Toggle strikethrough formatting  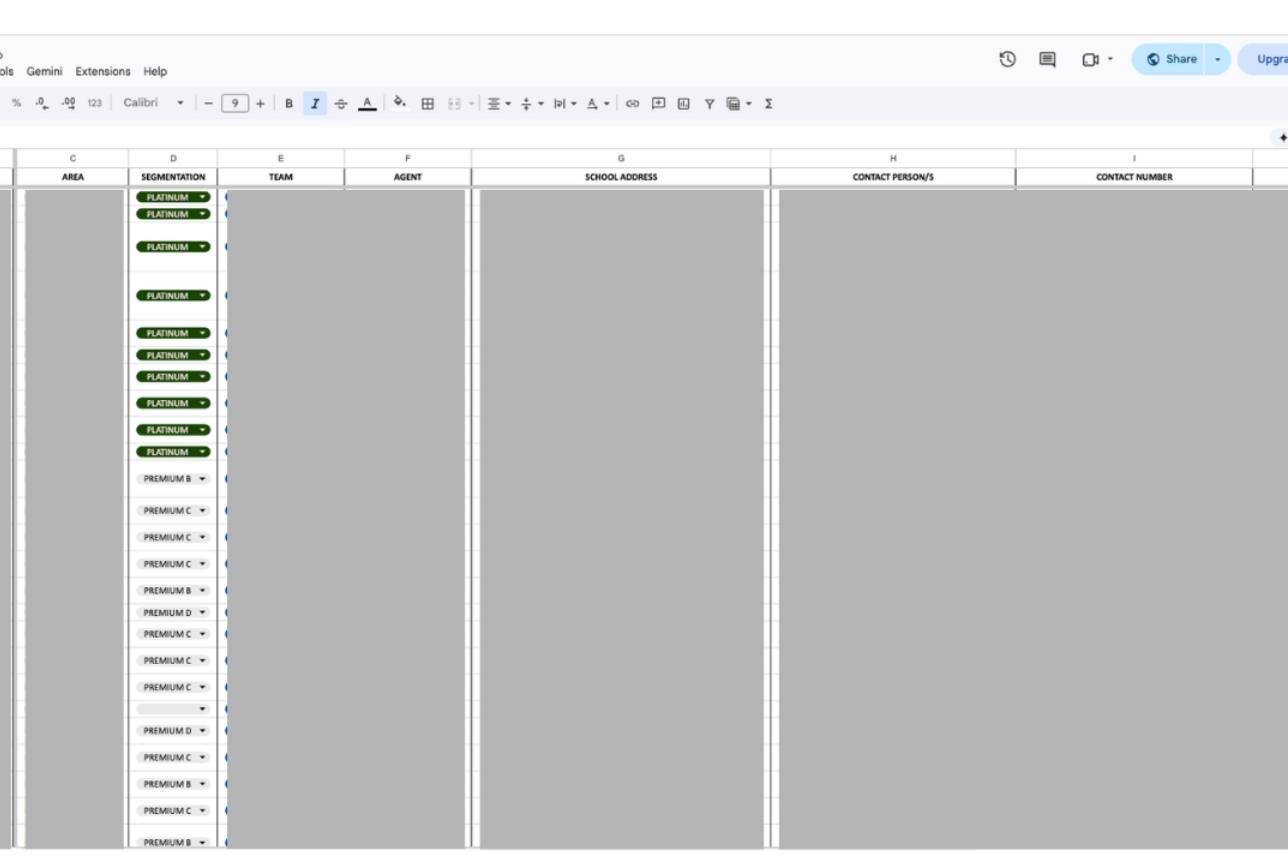[341, 103]
